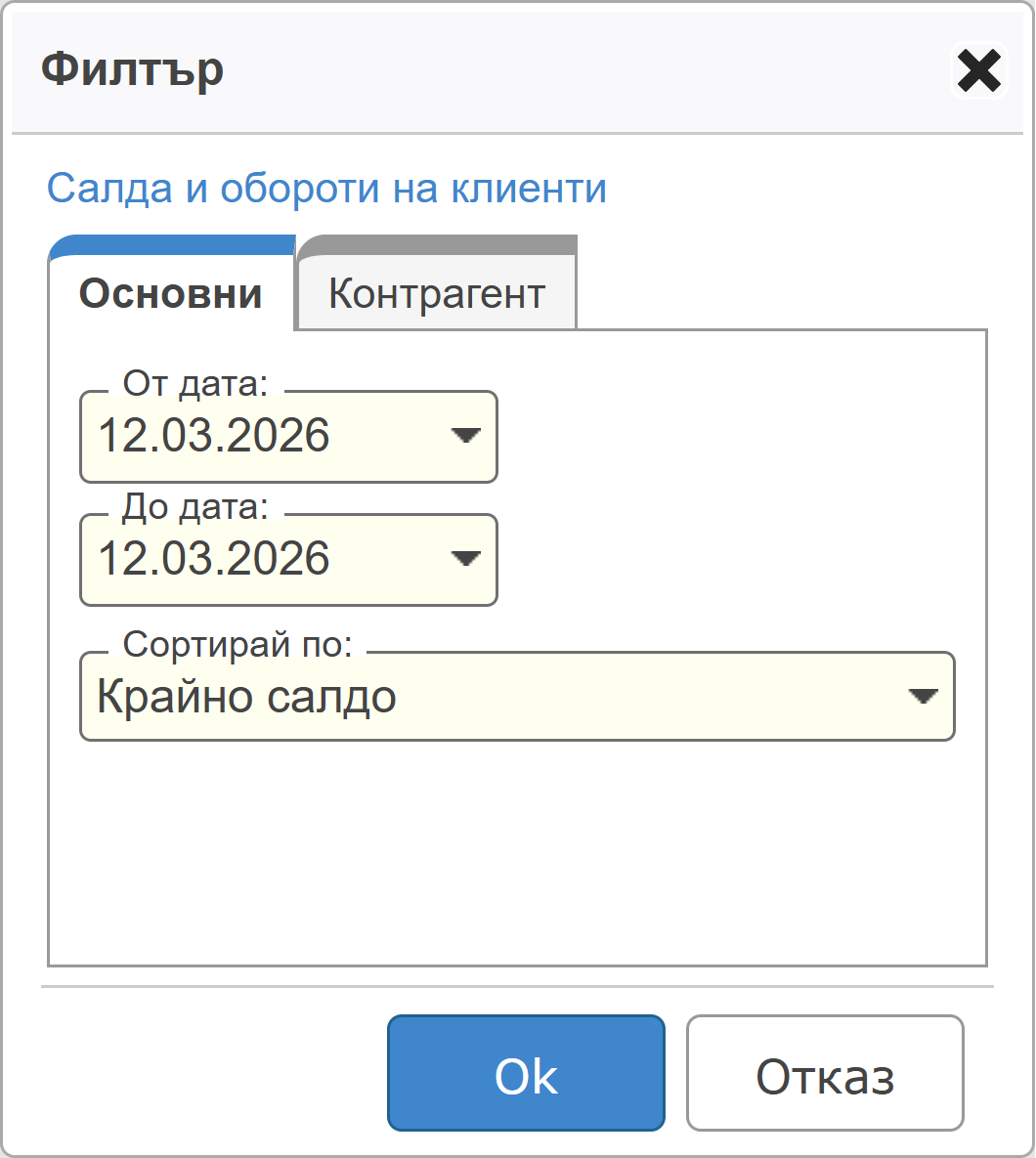Viewport: 1036px width, 1158px height.
Task: Close the Филтър dialog with the X icon
Action: coord(978,71)
